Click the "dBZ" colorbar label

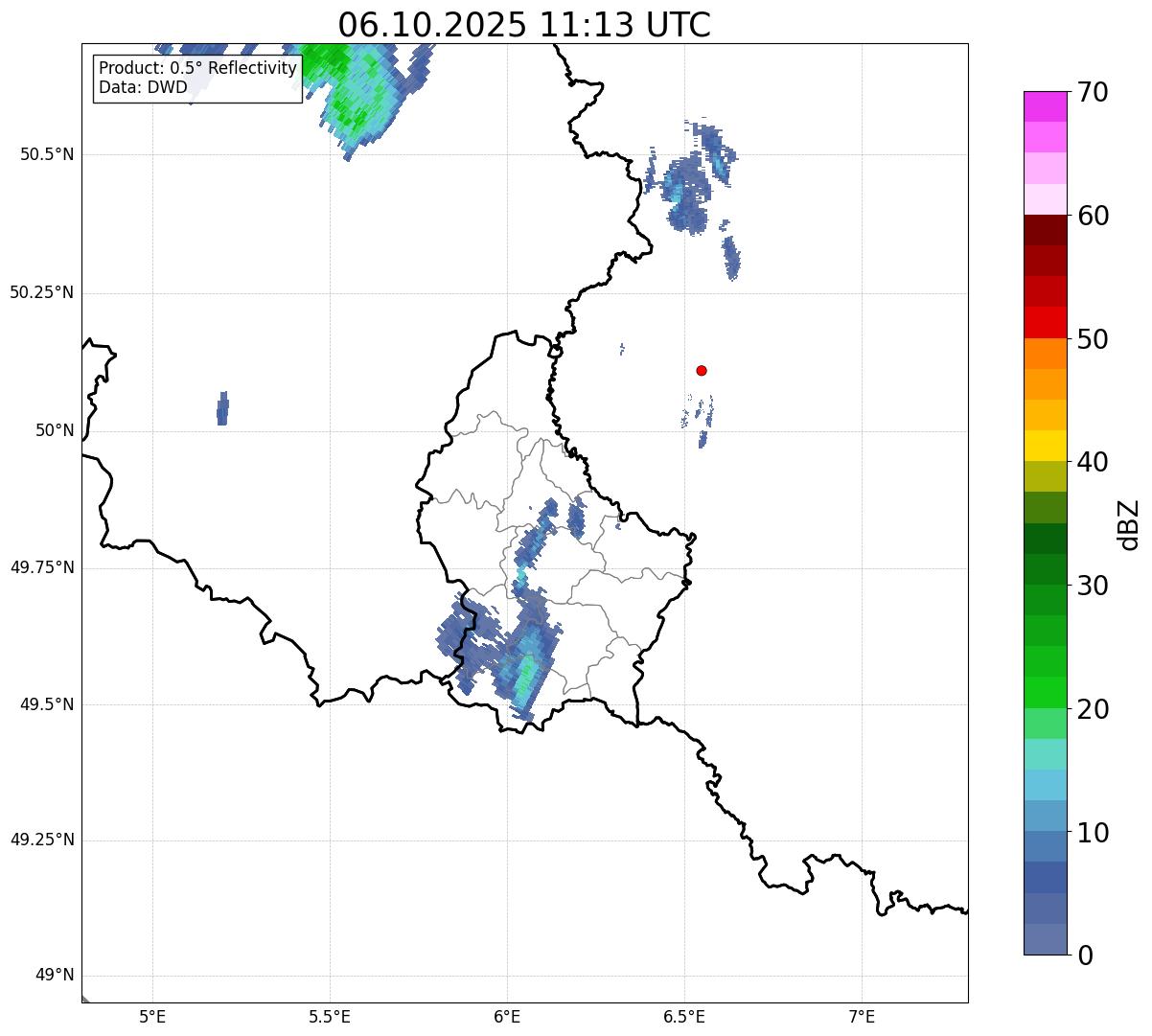pyautogui.click(x=1128, y=524)
